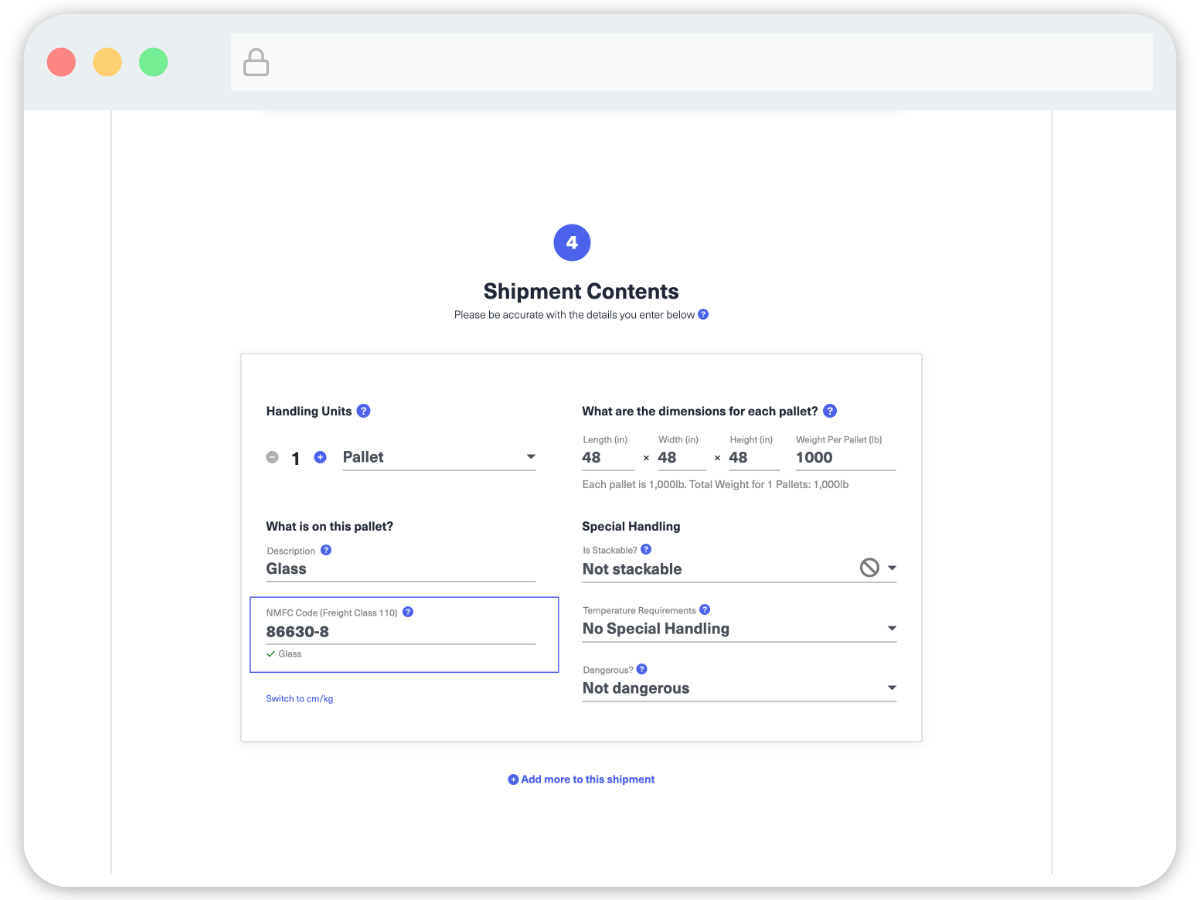The image size is (1200, 900).
Task: Click help icon next to Is Stackable
Action: point(646,550)
